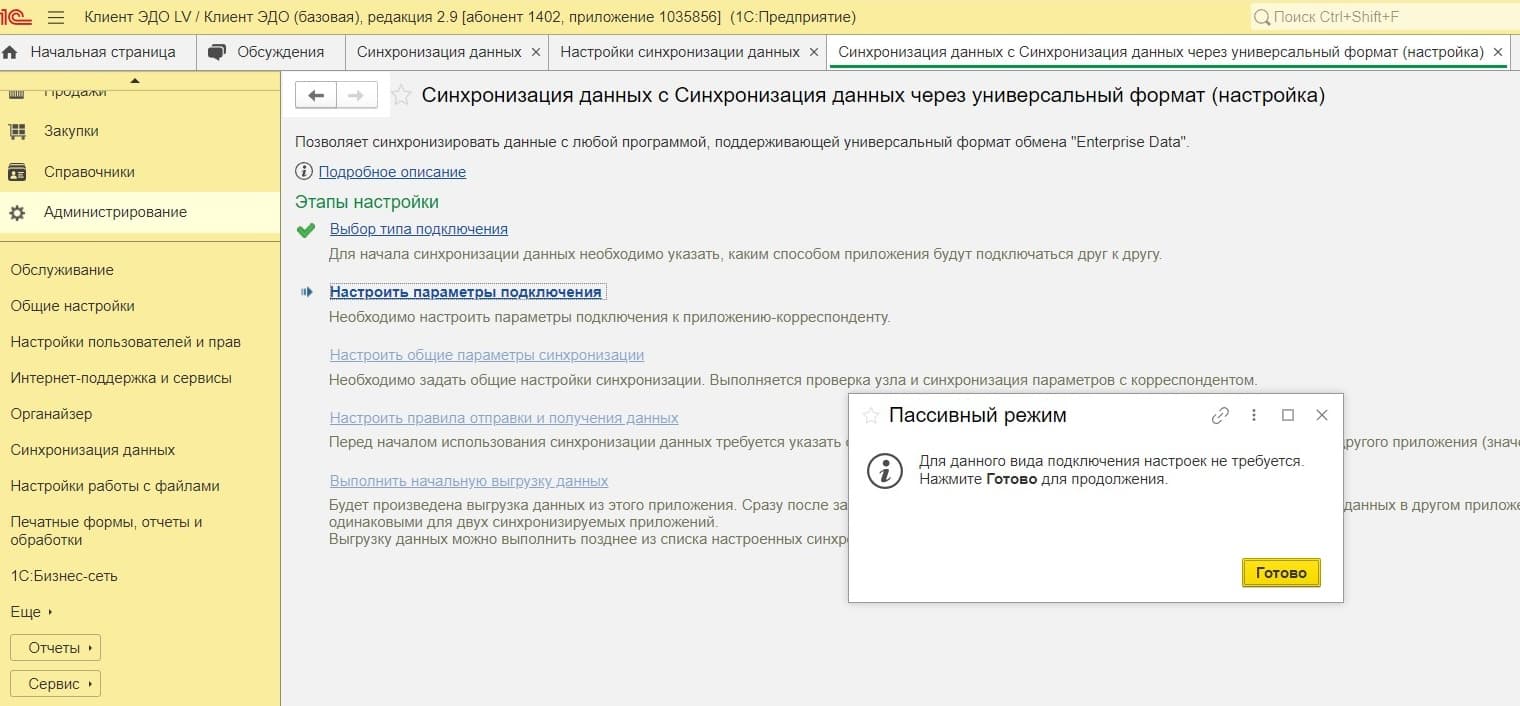
Task: Click the forward navigation arrow
Action: [355, 95]
